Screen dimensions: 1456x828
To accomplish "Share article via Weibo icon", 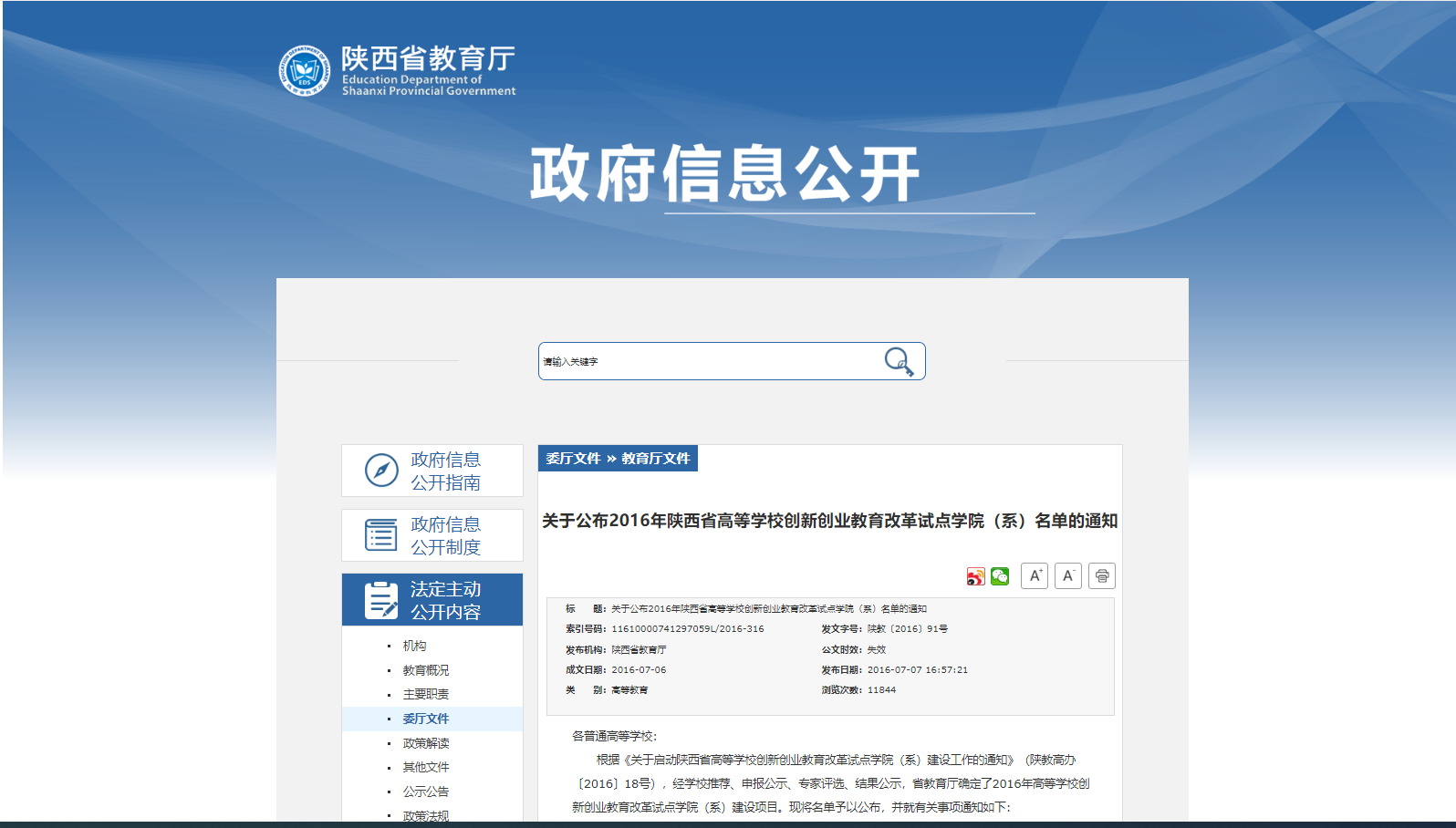I will (975, 576).
